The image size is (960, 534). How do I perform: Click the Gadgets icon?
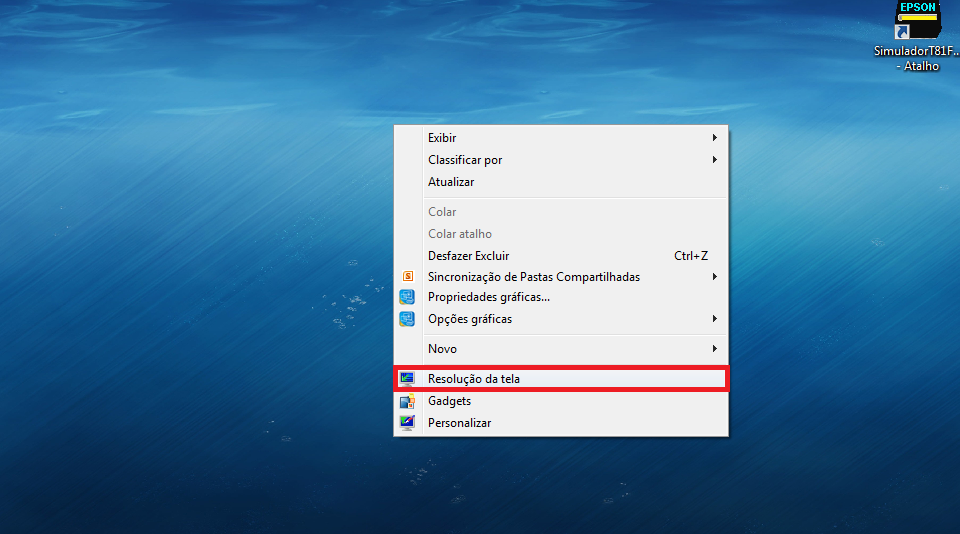(x=407, y=401)
